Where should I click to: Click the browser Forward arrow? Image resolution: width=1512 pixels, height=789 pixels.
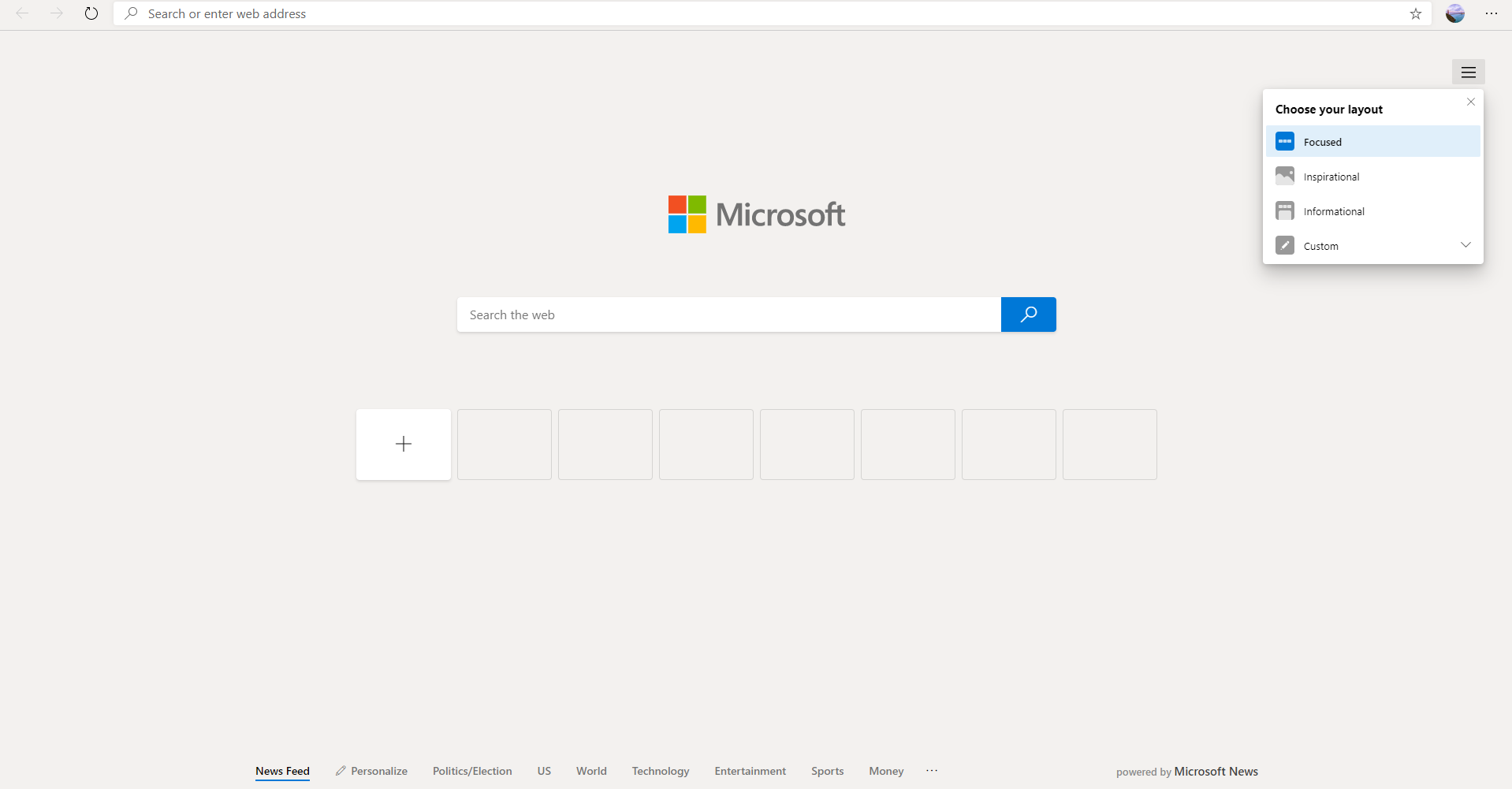pyautogui.click(x=57, y=13)
